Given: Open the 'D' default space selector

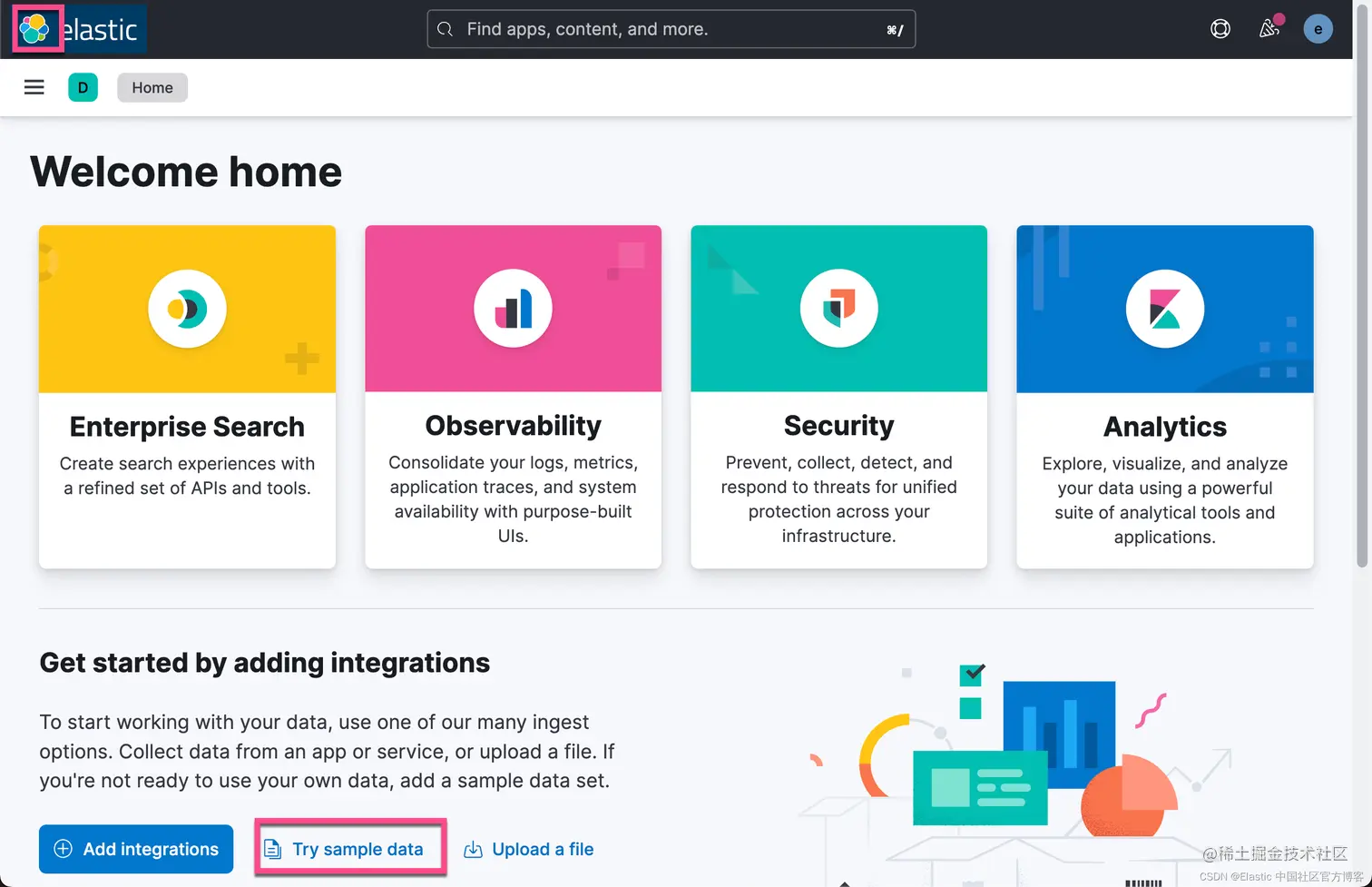Looking at the screenshot, I should 83,87.
